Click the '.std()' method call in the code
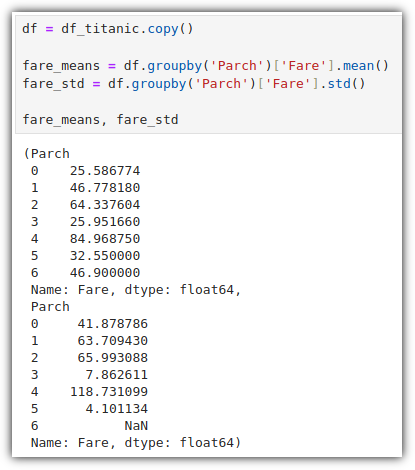The width and height of the screenshot is (415, 470). point(342,84)
